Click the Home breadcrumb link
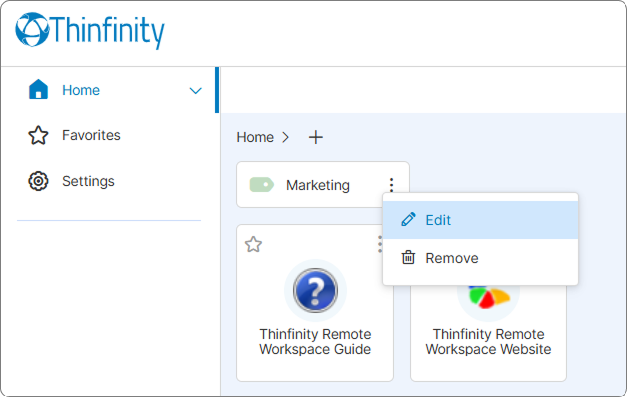 [255, 138]
